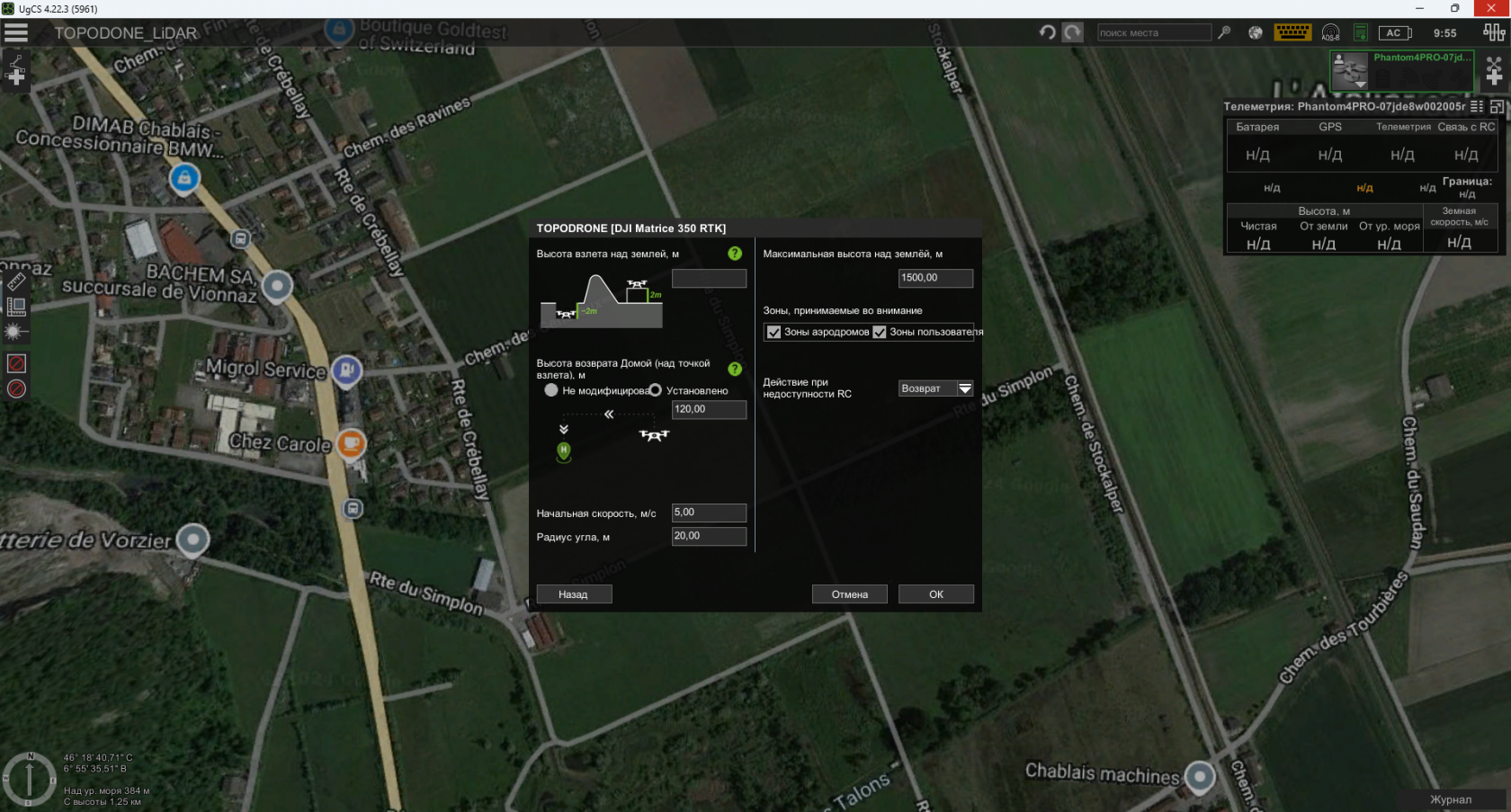Confirm route settings with OK button
1511x812 pixels.
coord(936,594)
